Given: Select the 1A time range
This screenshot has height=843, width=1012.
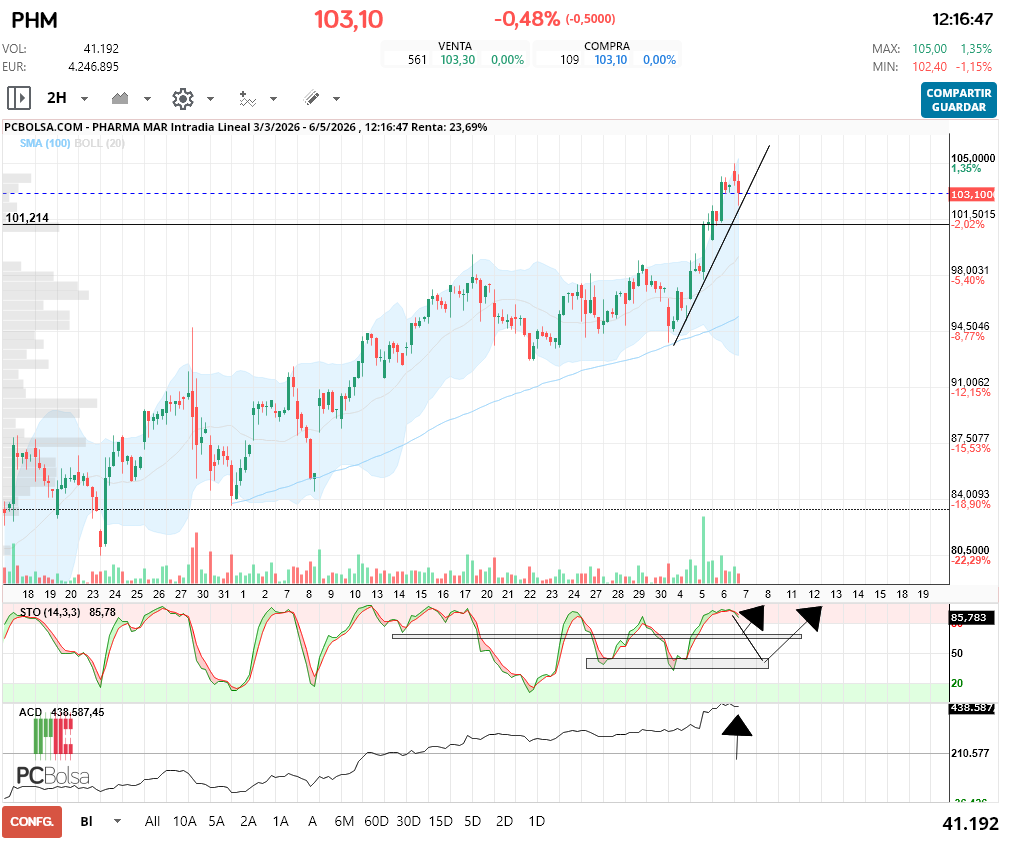Looking at the screenshot, I should [x=280, y=821].
